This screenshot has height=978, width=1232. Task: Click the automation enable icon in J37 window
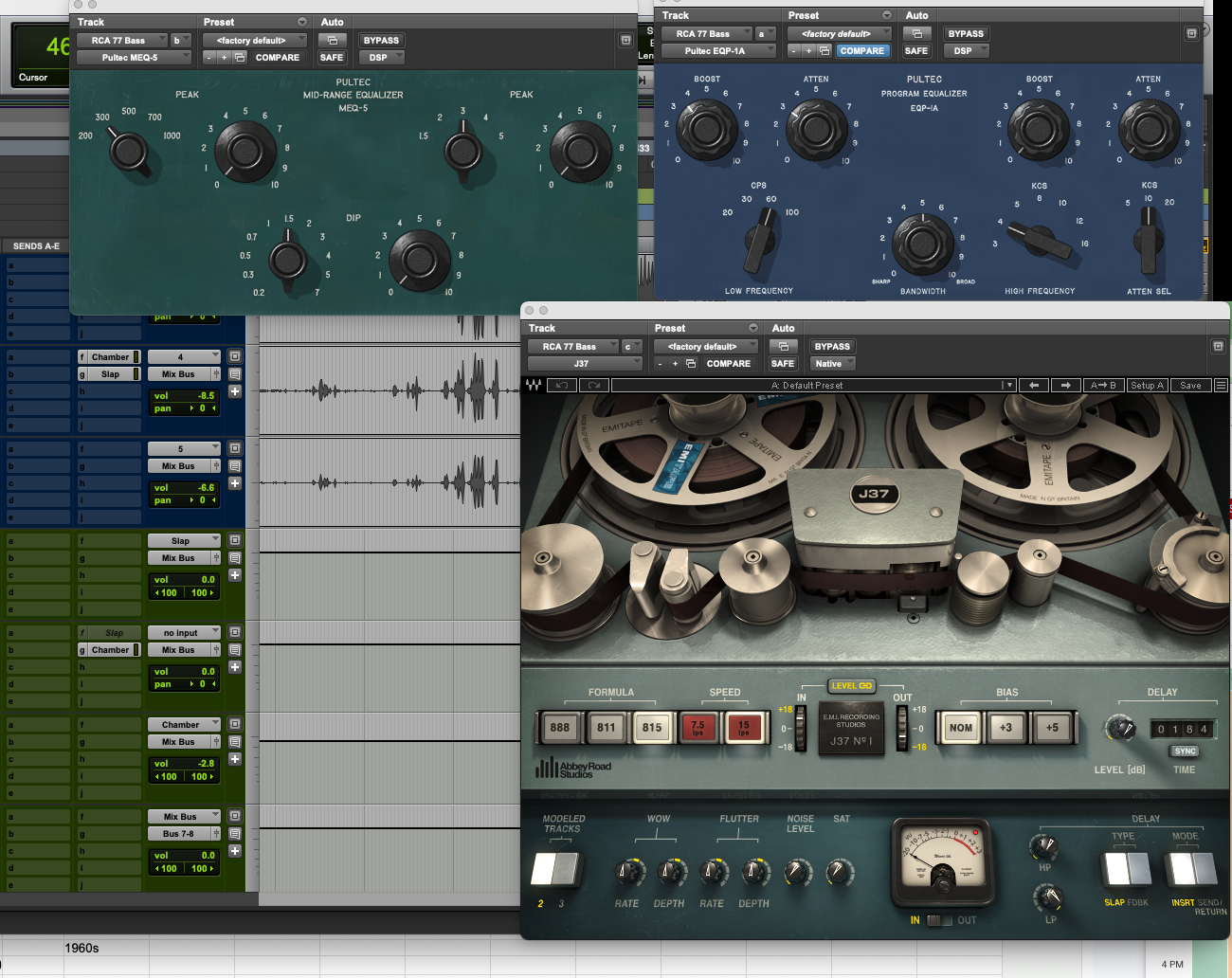tap(784, 347)
